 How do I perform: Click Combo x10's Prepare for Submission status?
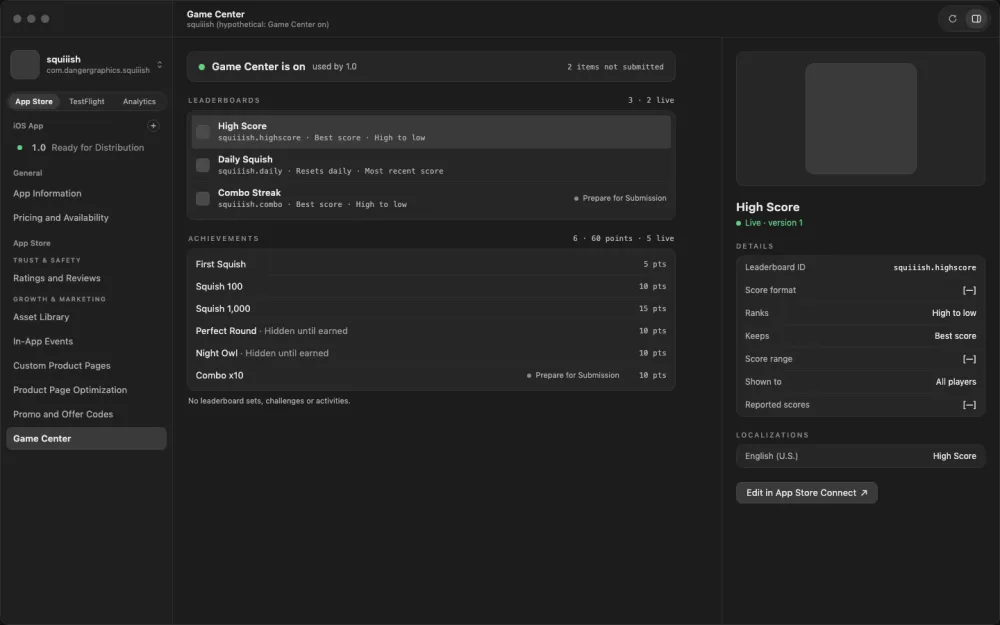pos(573,376)
